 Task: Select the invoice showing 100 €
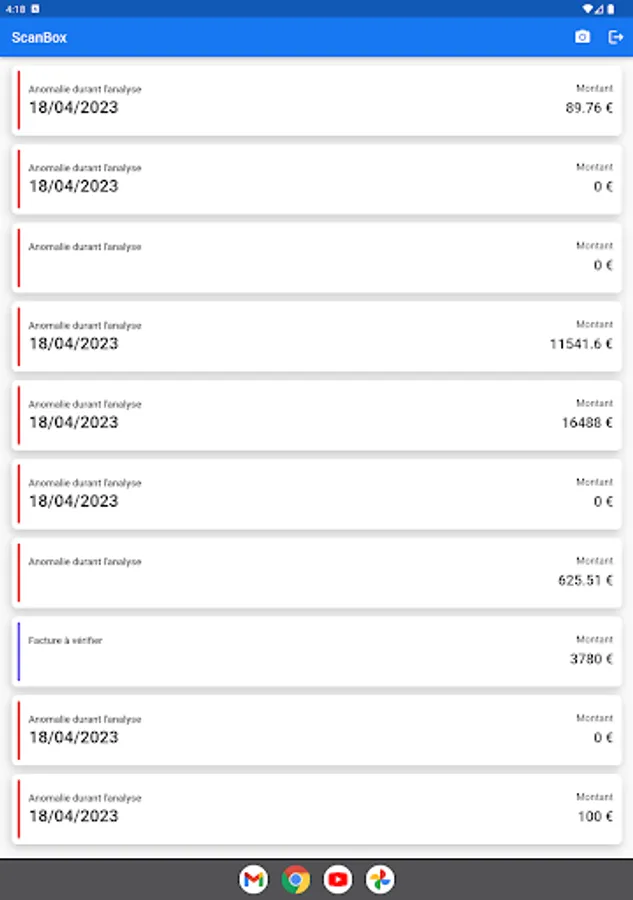pyautogui.click(x=316, y=809)
